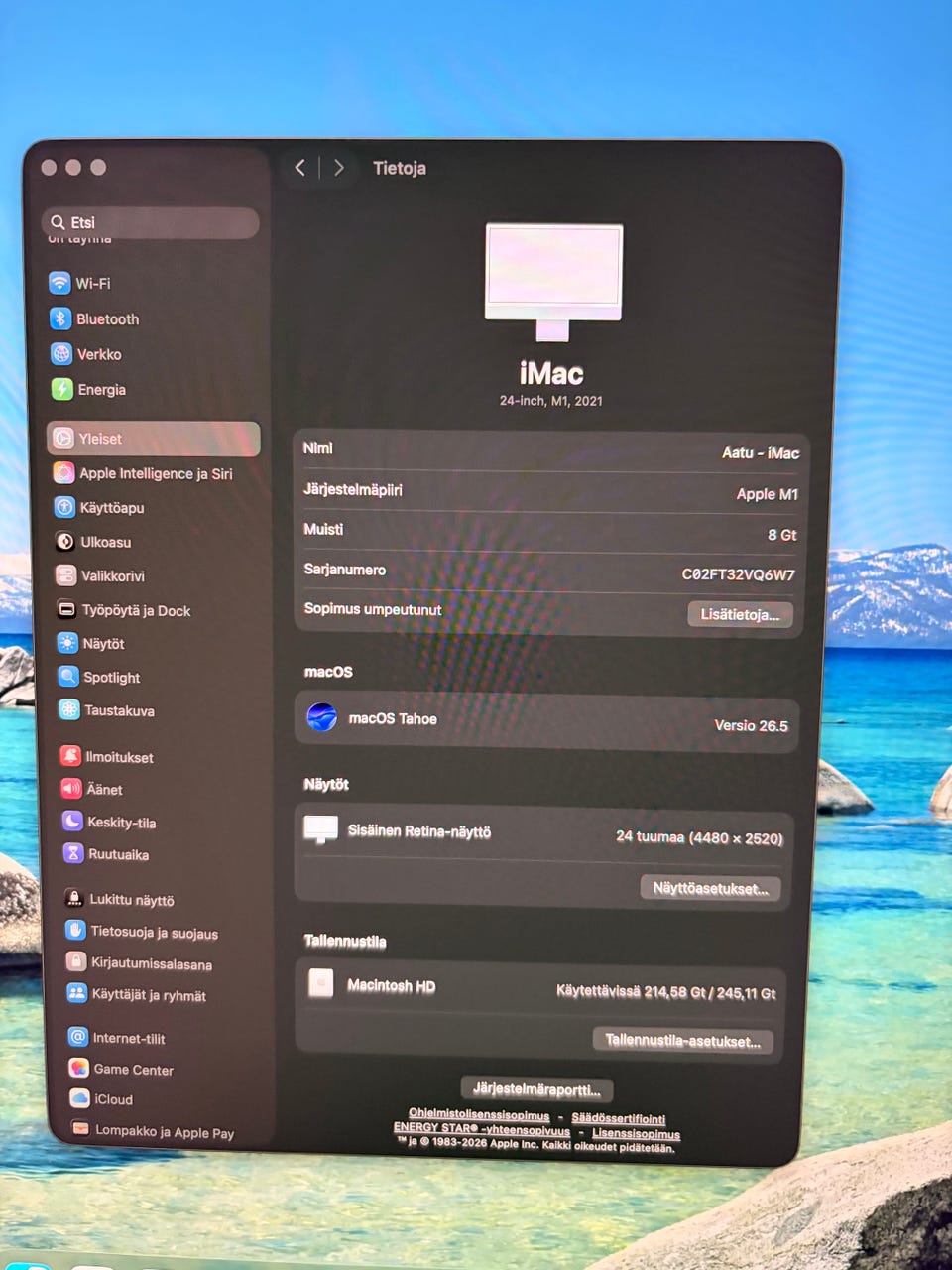Click the Etsi search field

[x=151, y=222]
